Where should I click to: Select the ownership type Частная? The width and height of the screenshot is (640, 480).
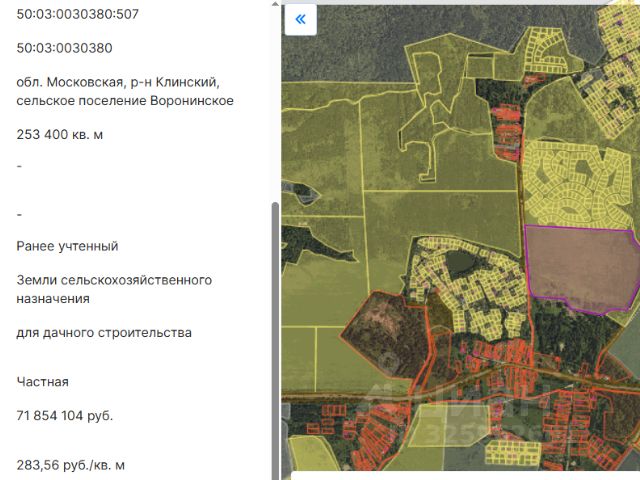[x=42, y=382]
